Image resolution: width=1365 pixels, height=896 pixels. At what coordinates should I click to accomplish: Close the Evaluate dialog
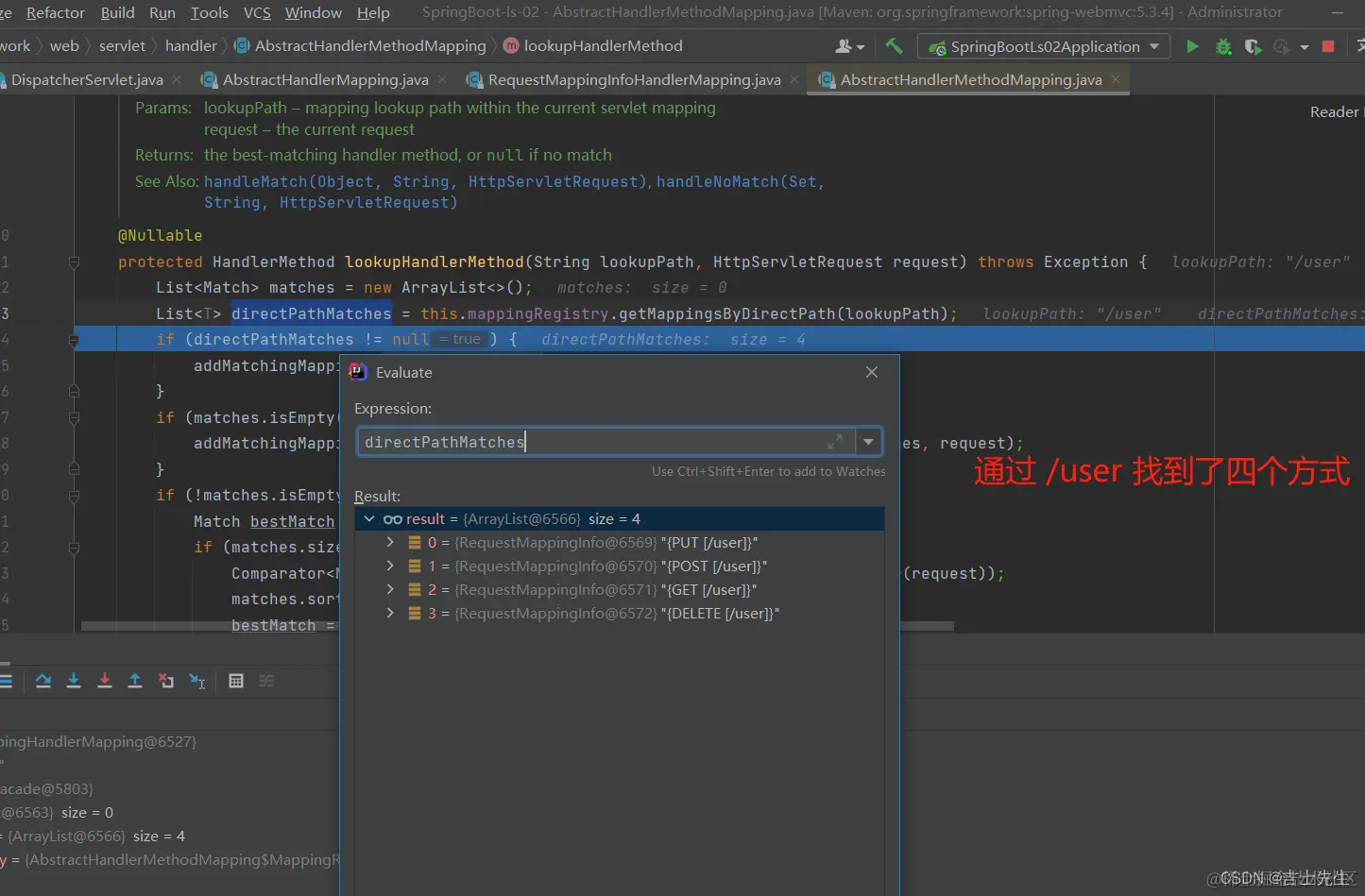(872, 372)
